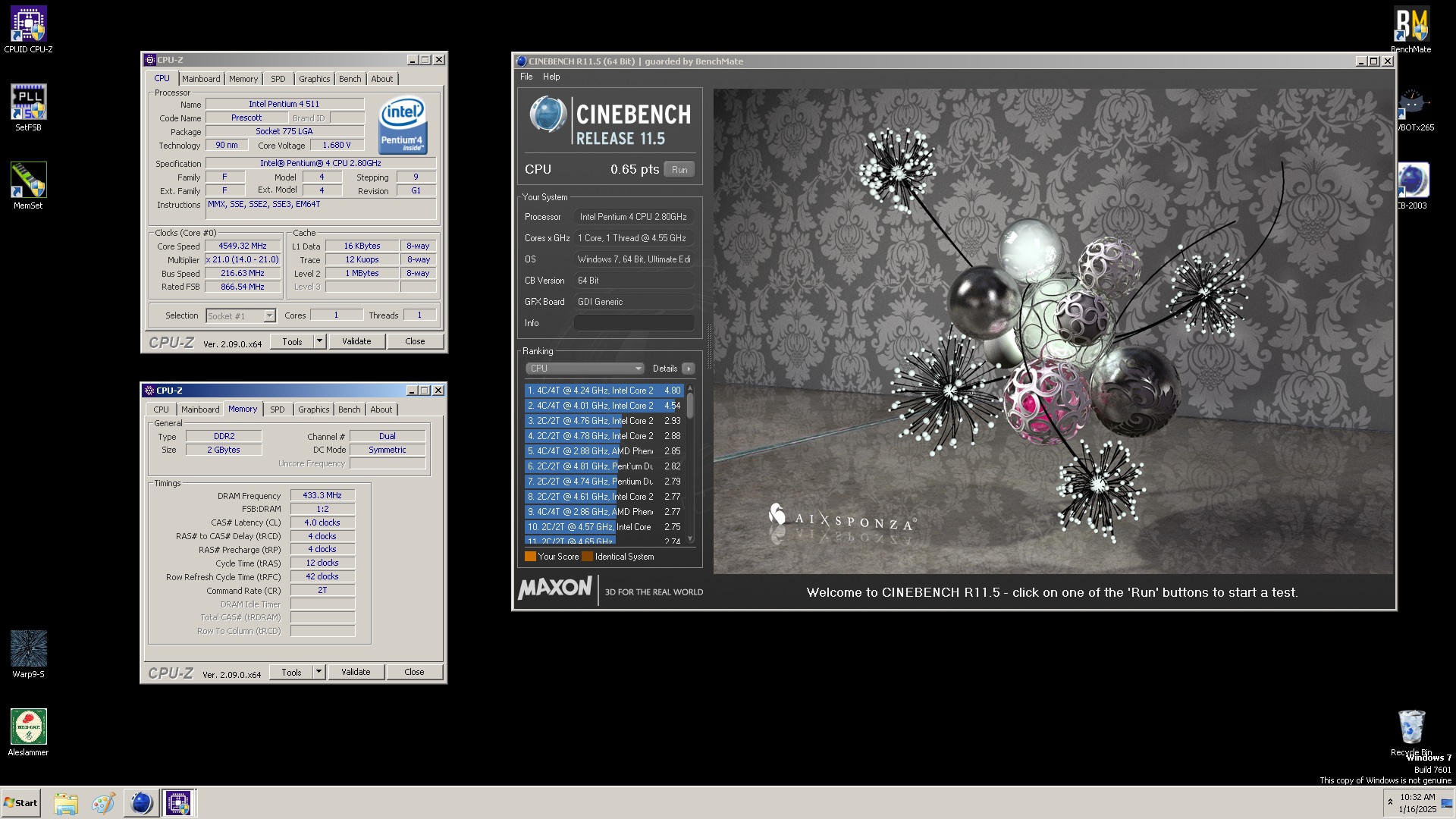This screenshot has width=1456, height=819.
Task: Click the Intel Pentium 4 511 name field
Action: pyautogui.click(x=284, y=104)
